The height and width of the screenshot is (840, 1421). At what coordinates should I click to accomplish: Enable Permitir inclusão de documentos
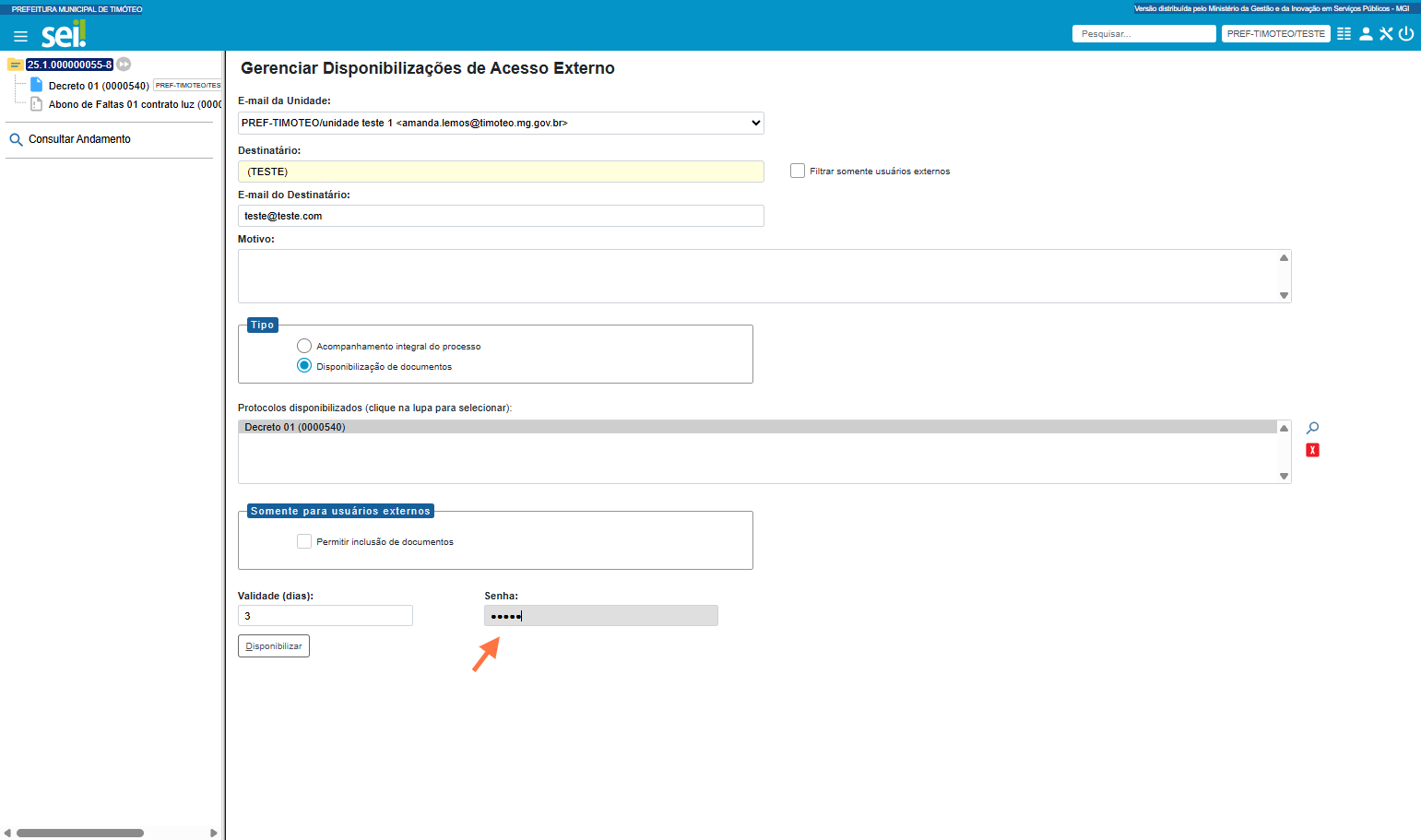[304, 541]
